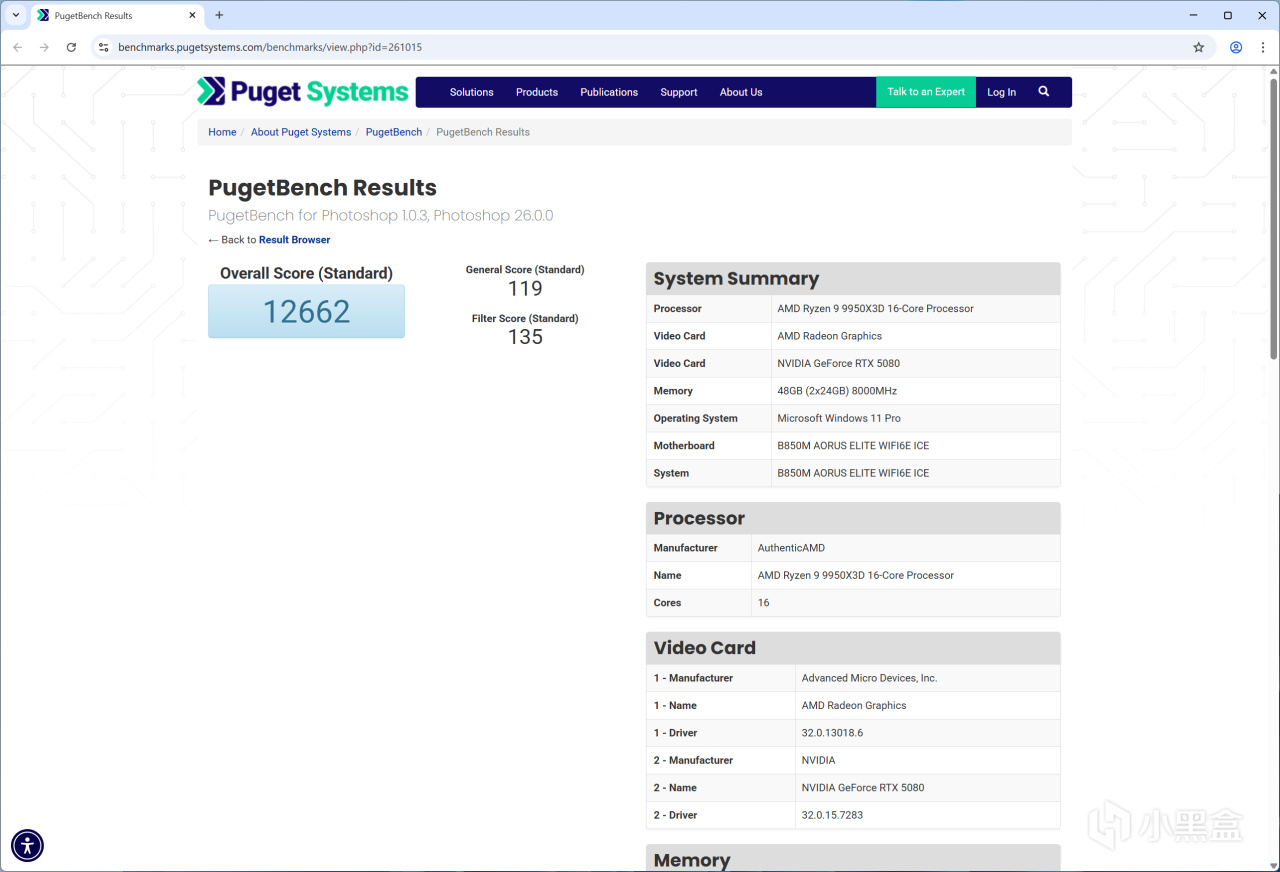
Task: Reload the page with the refresh icon
Action: (x=71, y=47)
